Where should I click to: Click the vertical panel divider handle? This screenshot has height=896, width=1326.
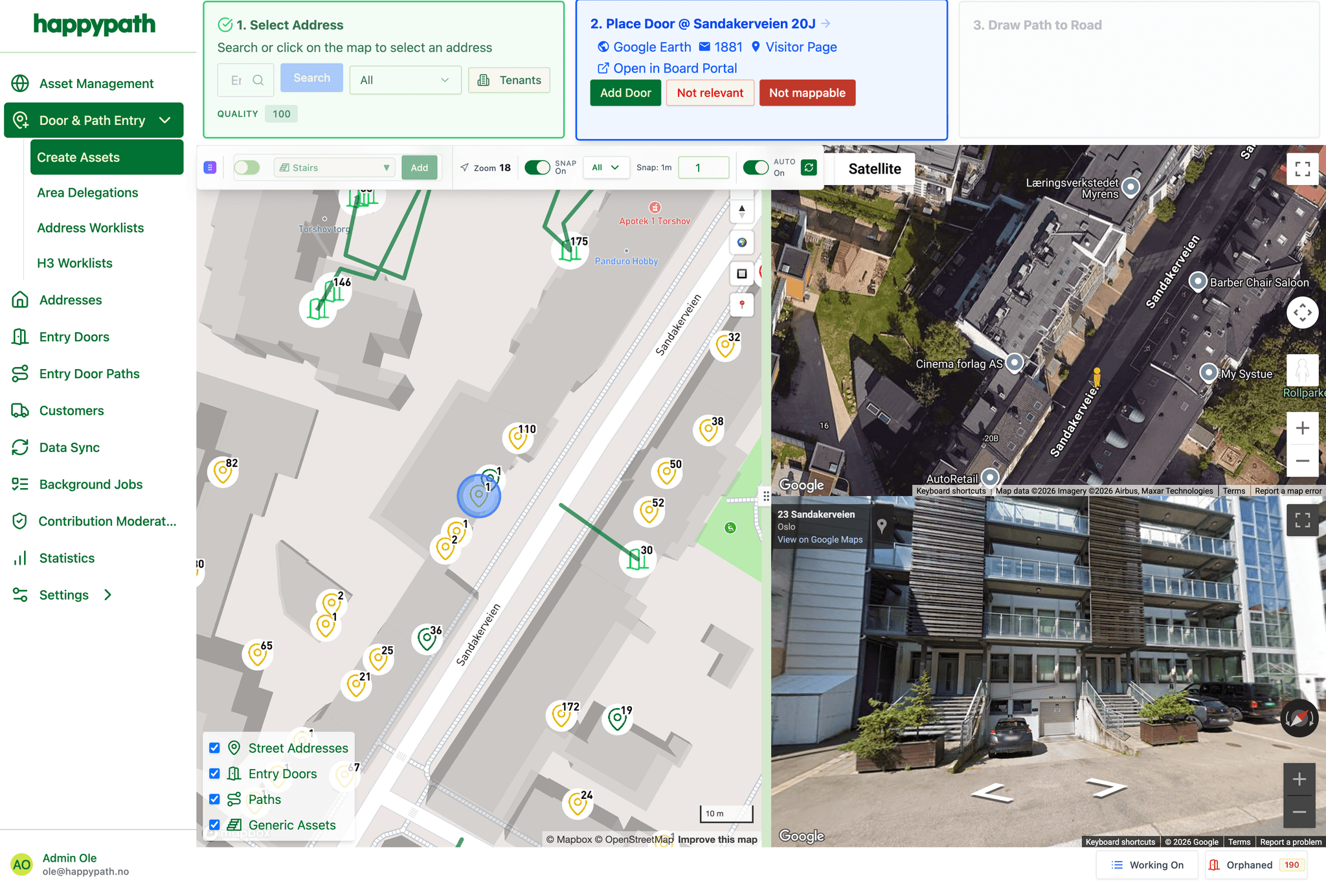tap(766, 496)
